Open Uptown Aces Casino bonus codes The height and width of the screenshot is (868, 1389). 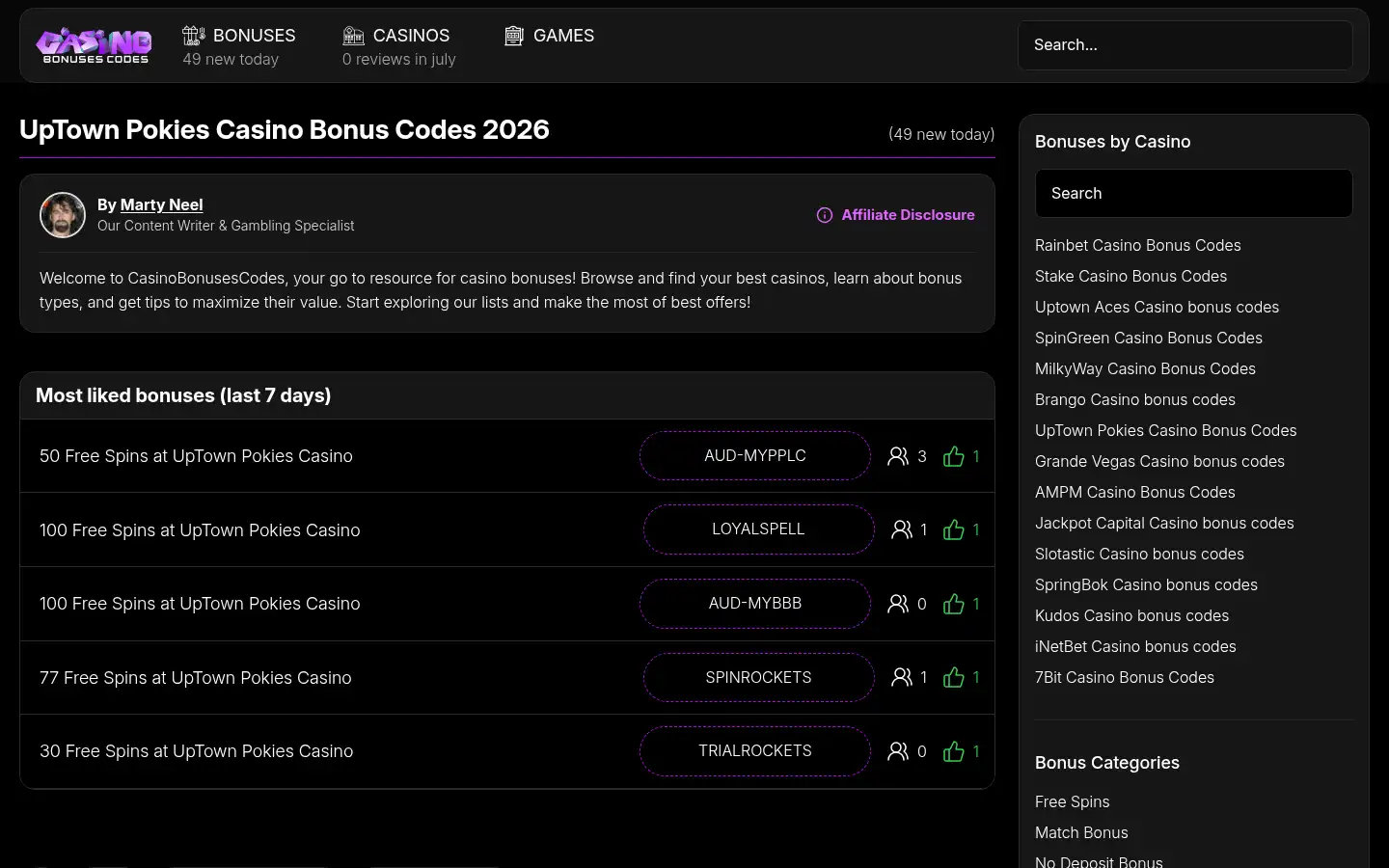(x=1157, y=308)
